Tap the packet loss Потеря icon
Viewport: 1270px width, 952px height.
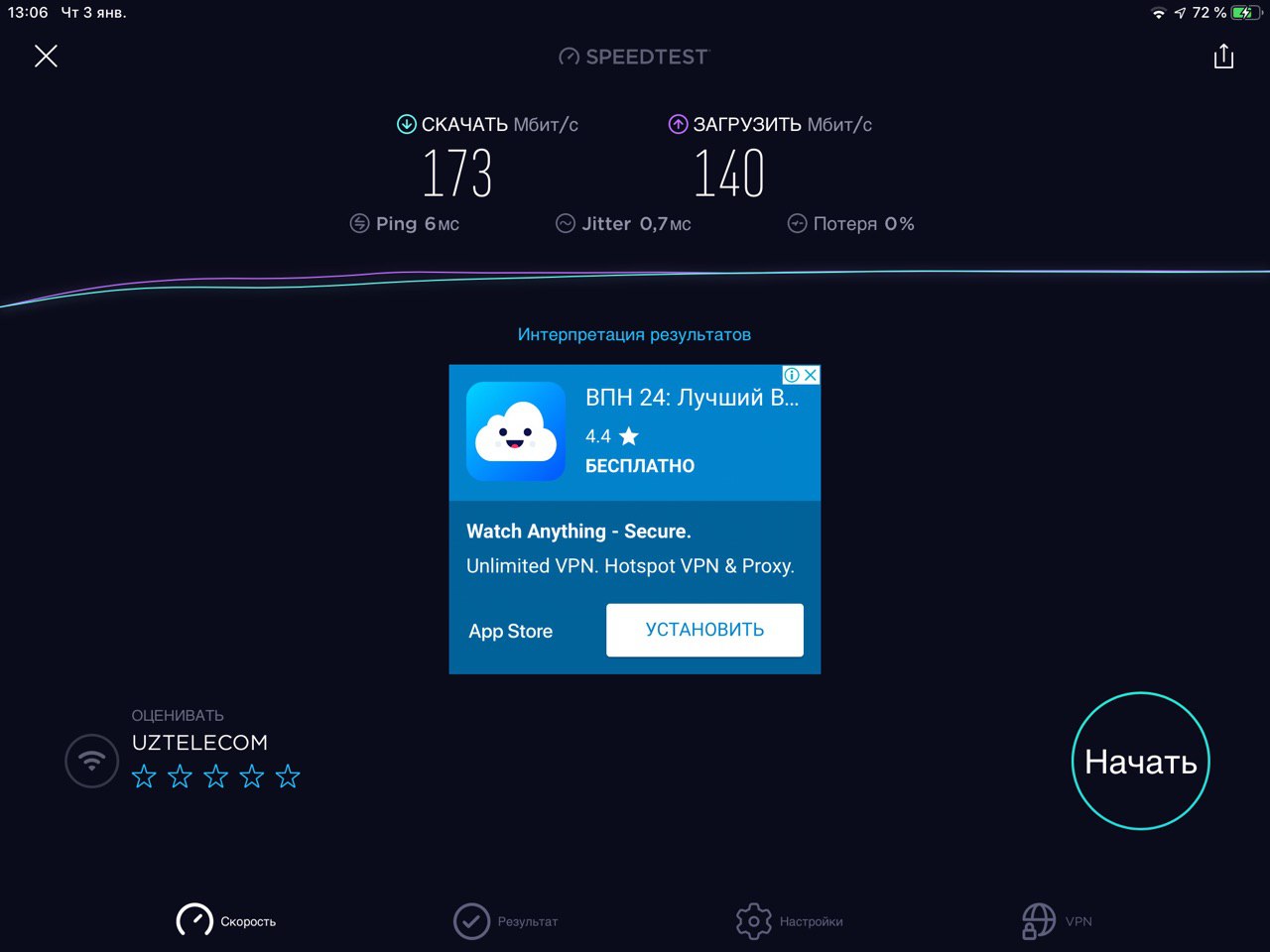tap(798, 223)
